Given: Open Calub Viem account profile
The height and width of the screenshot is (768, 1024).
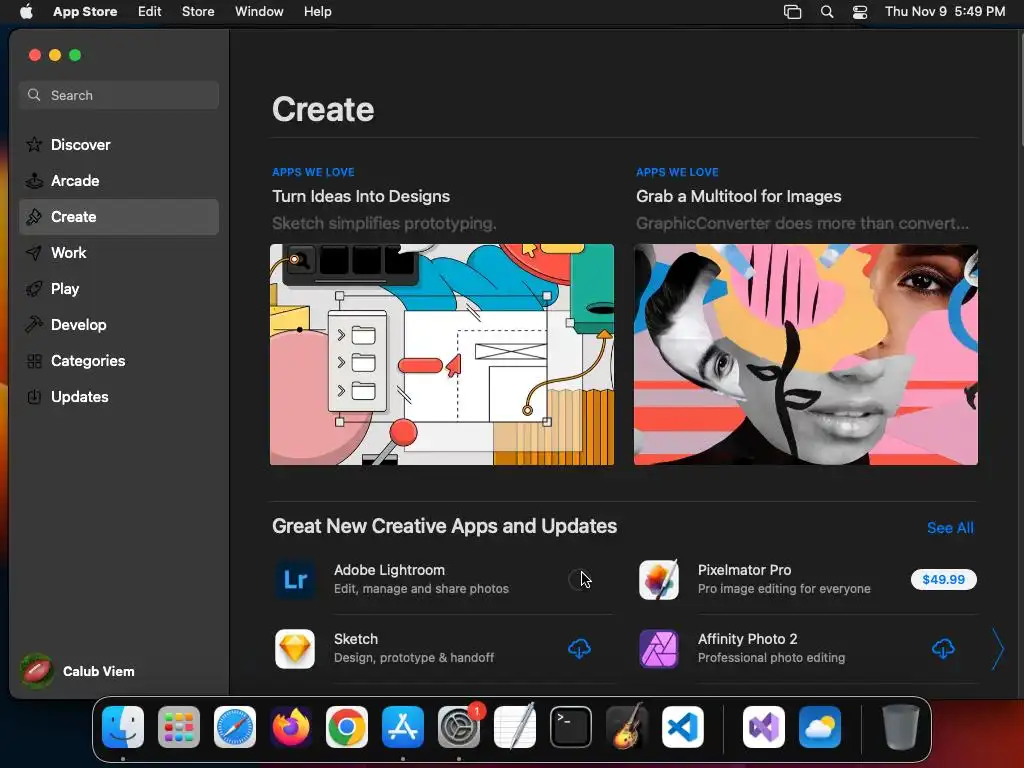Looking at the screenshot, I should tap(77, 671).
